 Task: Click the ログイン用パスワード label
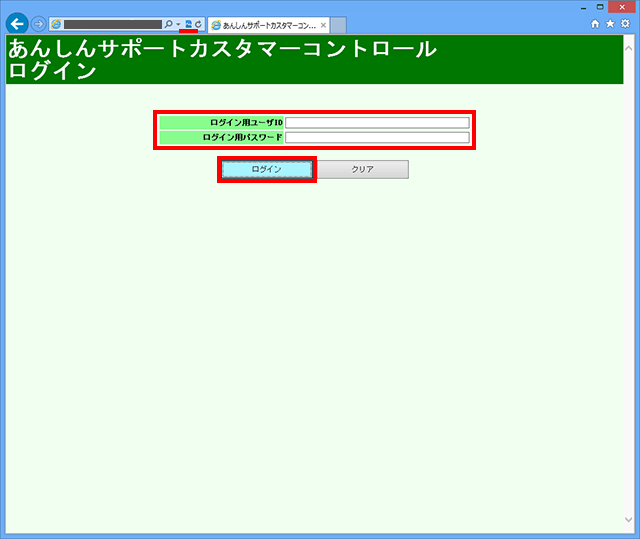coord(242,138)
